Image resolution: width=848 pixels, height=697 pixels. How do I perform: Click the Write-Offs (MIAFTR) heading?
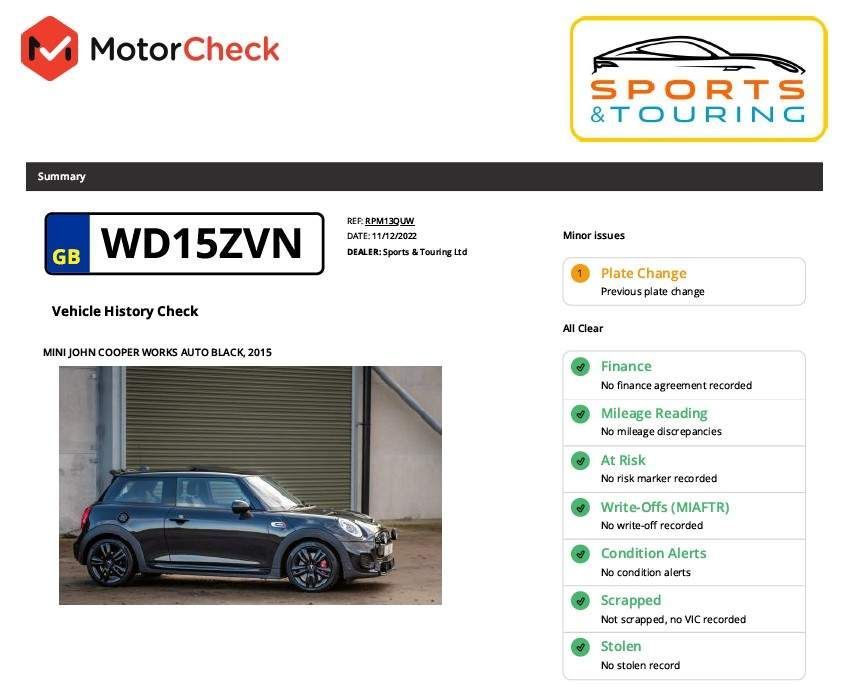tap(665, 507)
